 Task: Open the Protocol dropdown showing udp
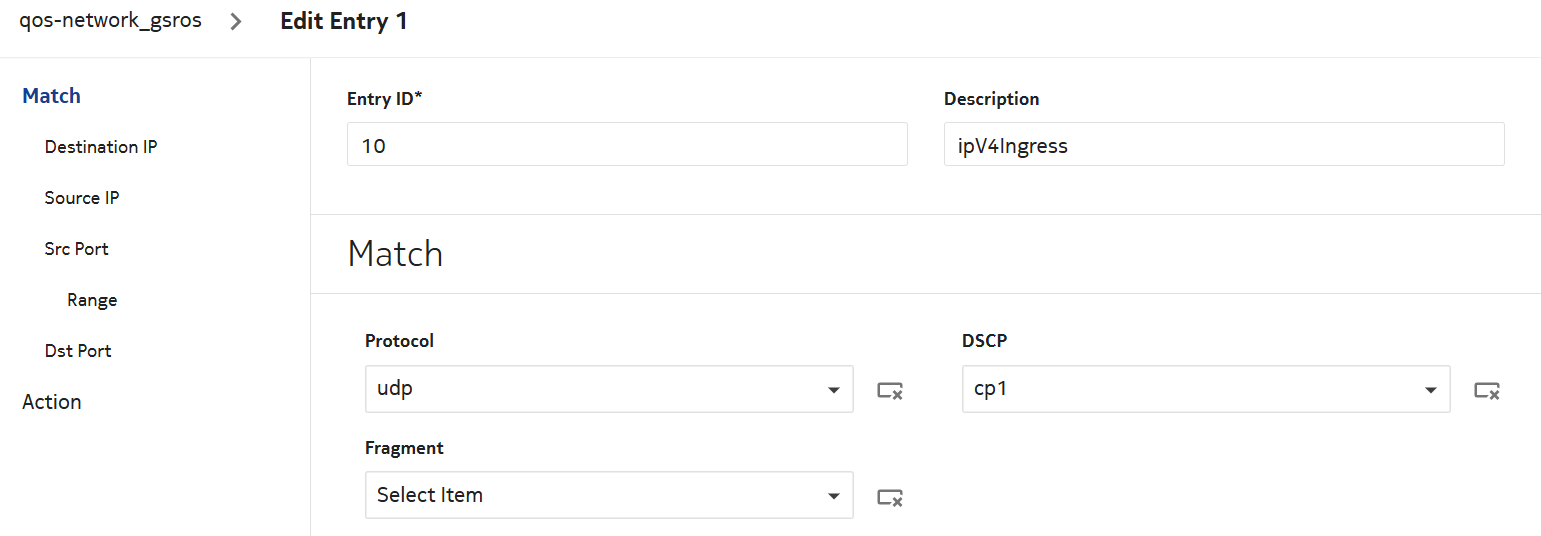[595, 389]
